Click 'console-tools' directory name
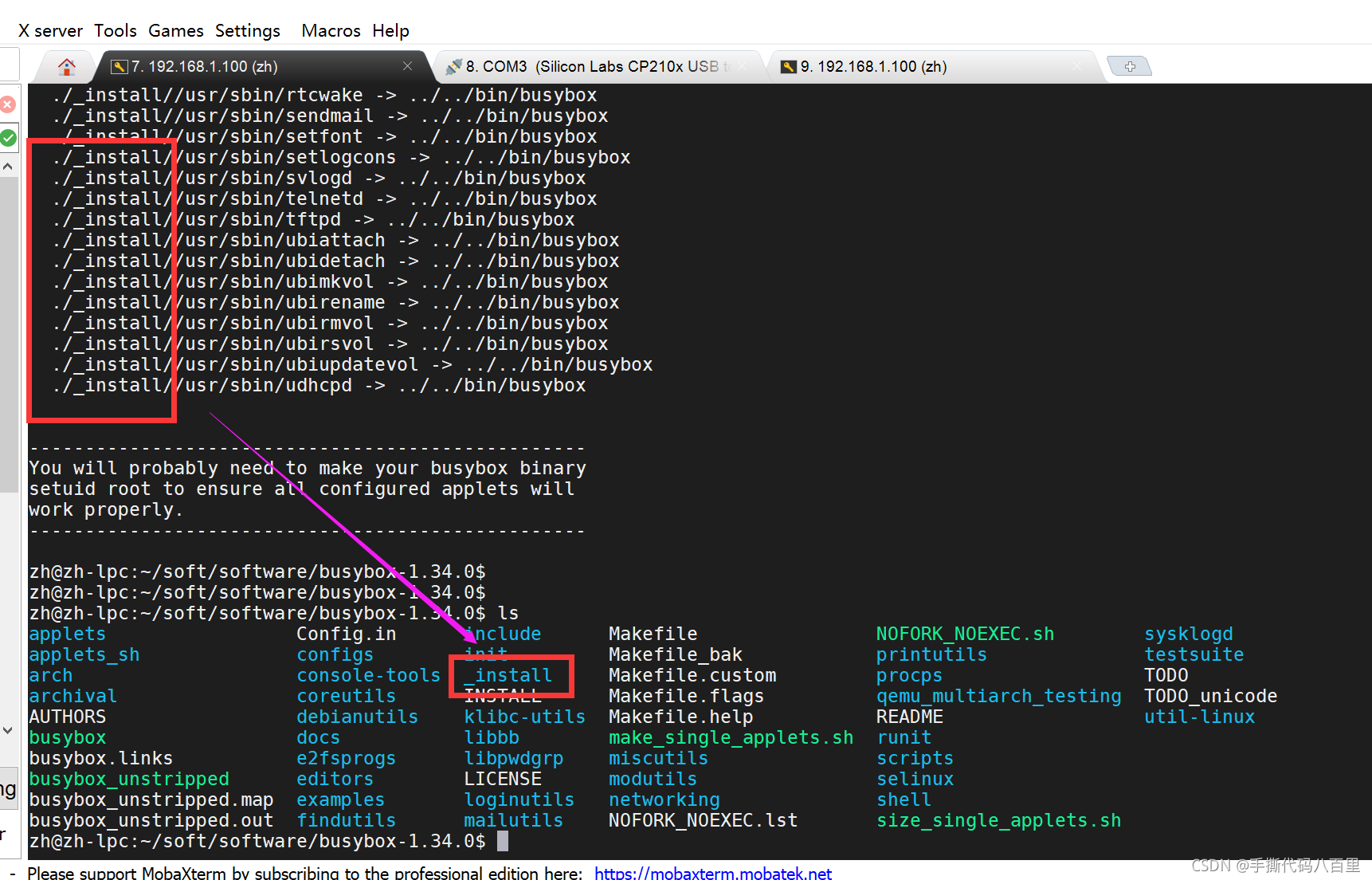Screen dimensions: 1372x880 [x=368, y=675]
